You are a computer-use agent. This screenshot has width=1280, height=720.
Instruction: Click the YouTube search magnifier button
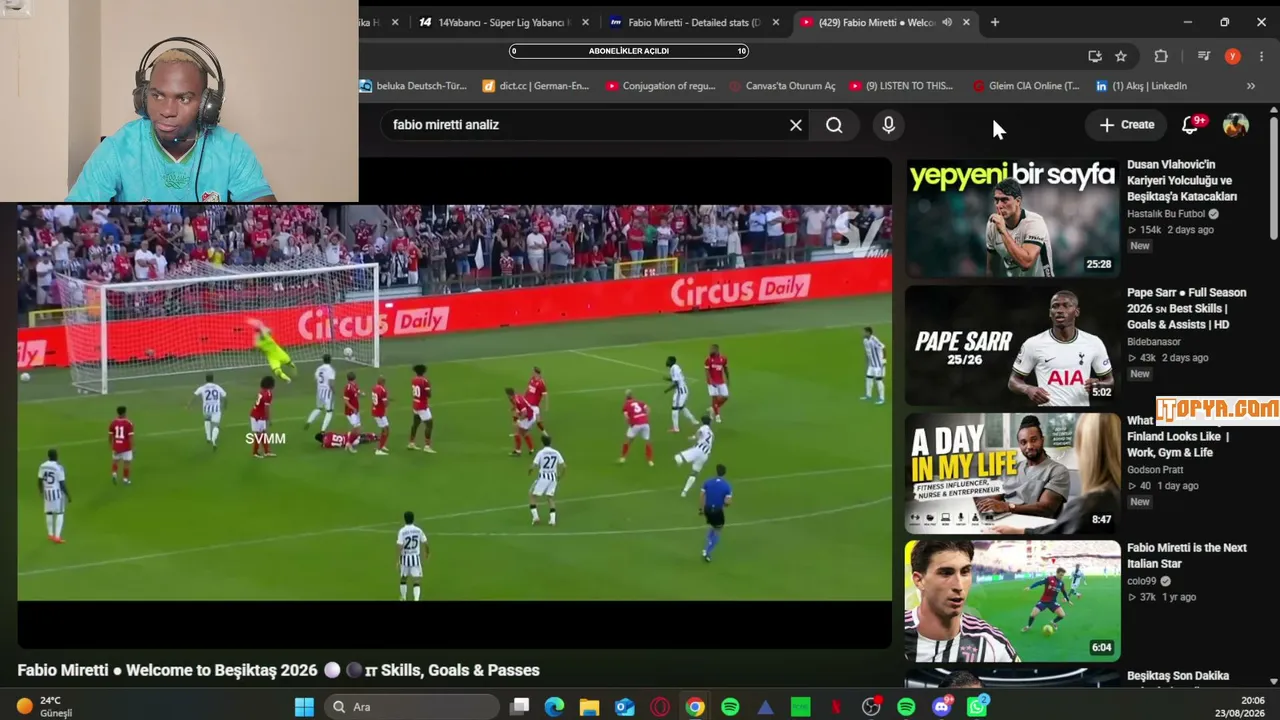834,125
